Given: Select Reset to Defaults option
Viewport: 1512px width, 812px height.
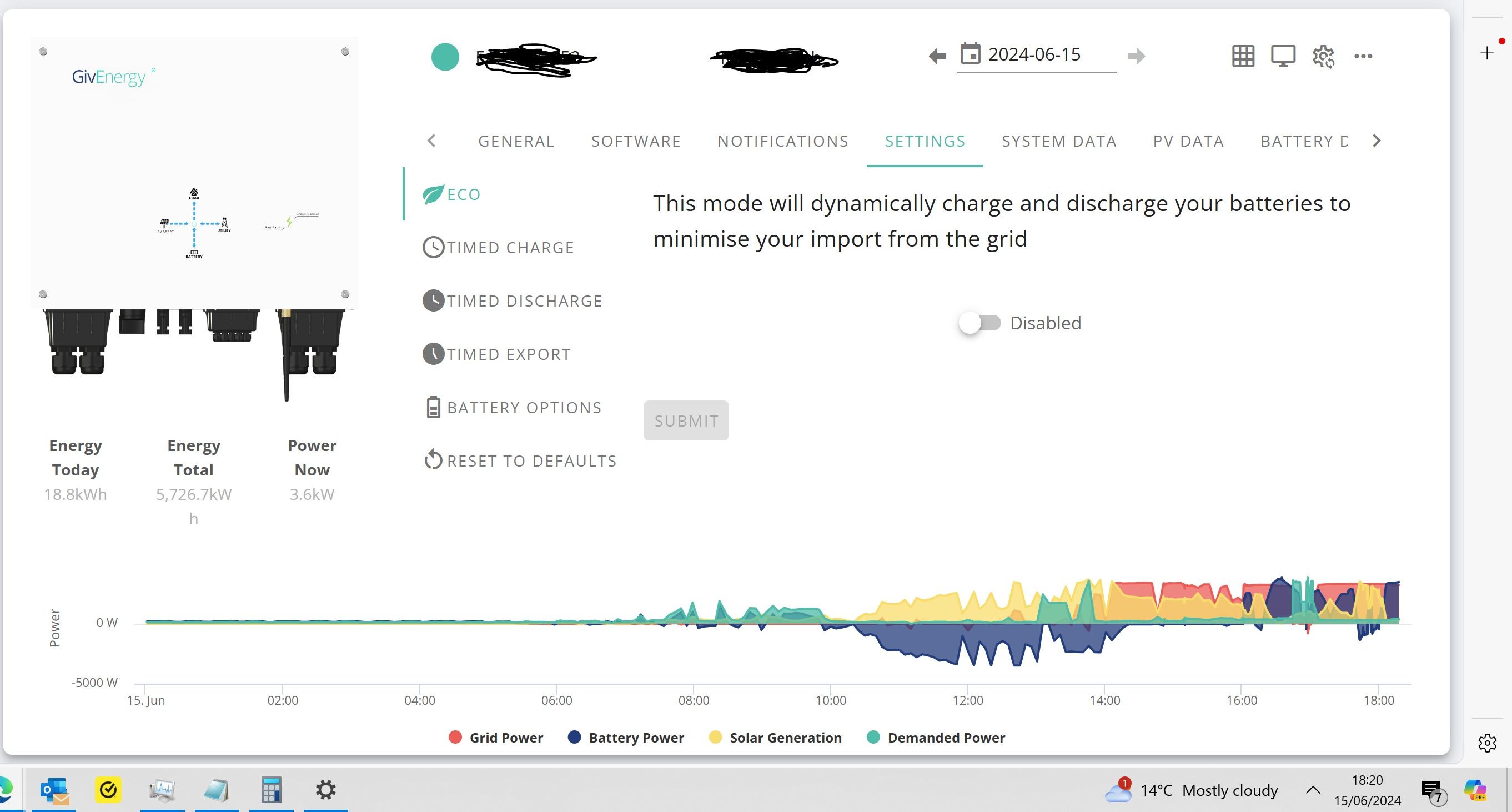Looking at the screenshot, I should pyautogui.click(x=520, y=460).
